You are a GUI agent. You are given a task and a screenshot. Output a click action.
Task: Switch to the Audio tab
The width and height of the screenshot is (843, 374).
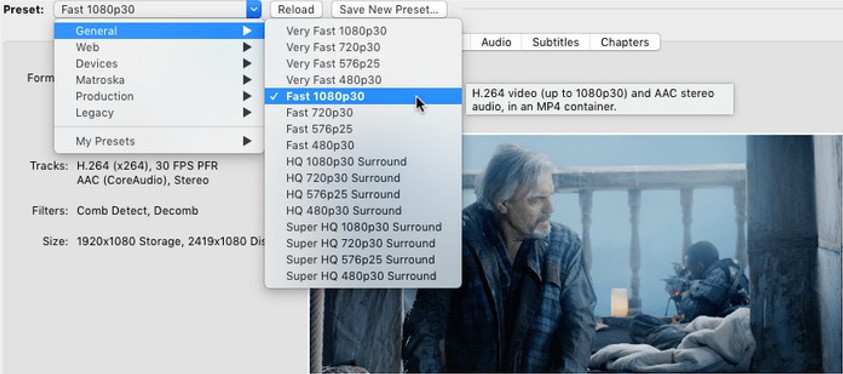click(x=496, y=42)
